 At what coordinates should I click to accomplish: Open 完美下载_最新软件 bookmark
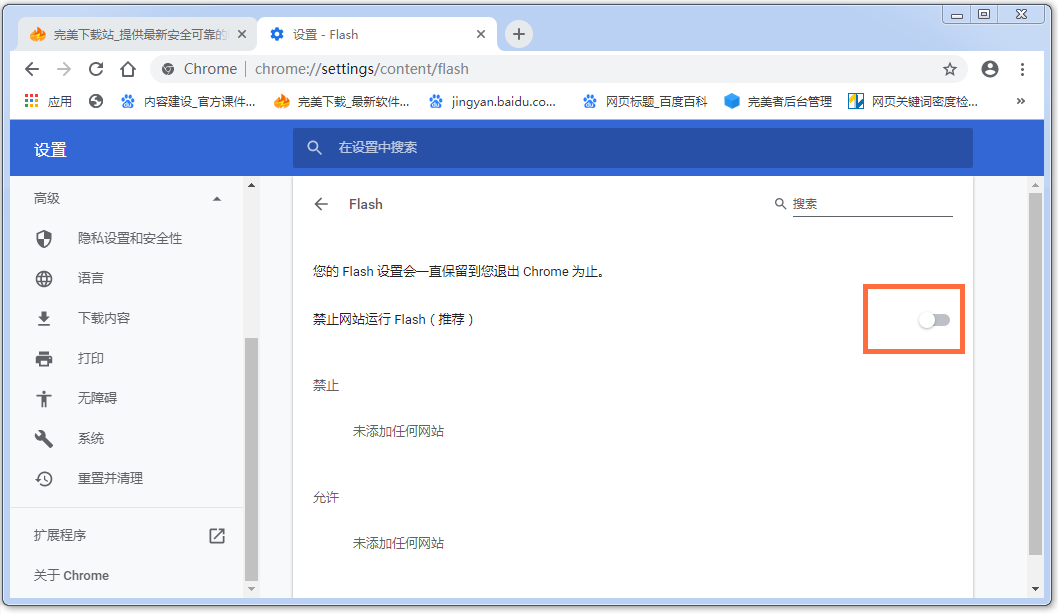[341, 101]
